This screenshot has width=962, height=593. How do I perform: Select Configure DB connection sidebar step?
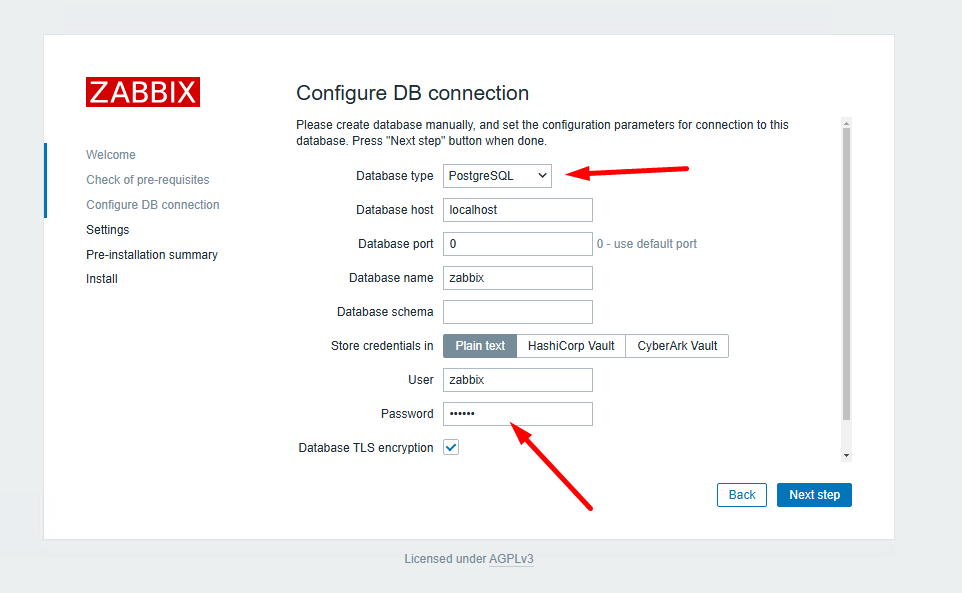tap(152, 205)
